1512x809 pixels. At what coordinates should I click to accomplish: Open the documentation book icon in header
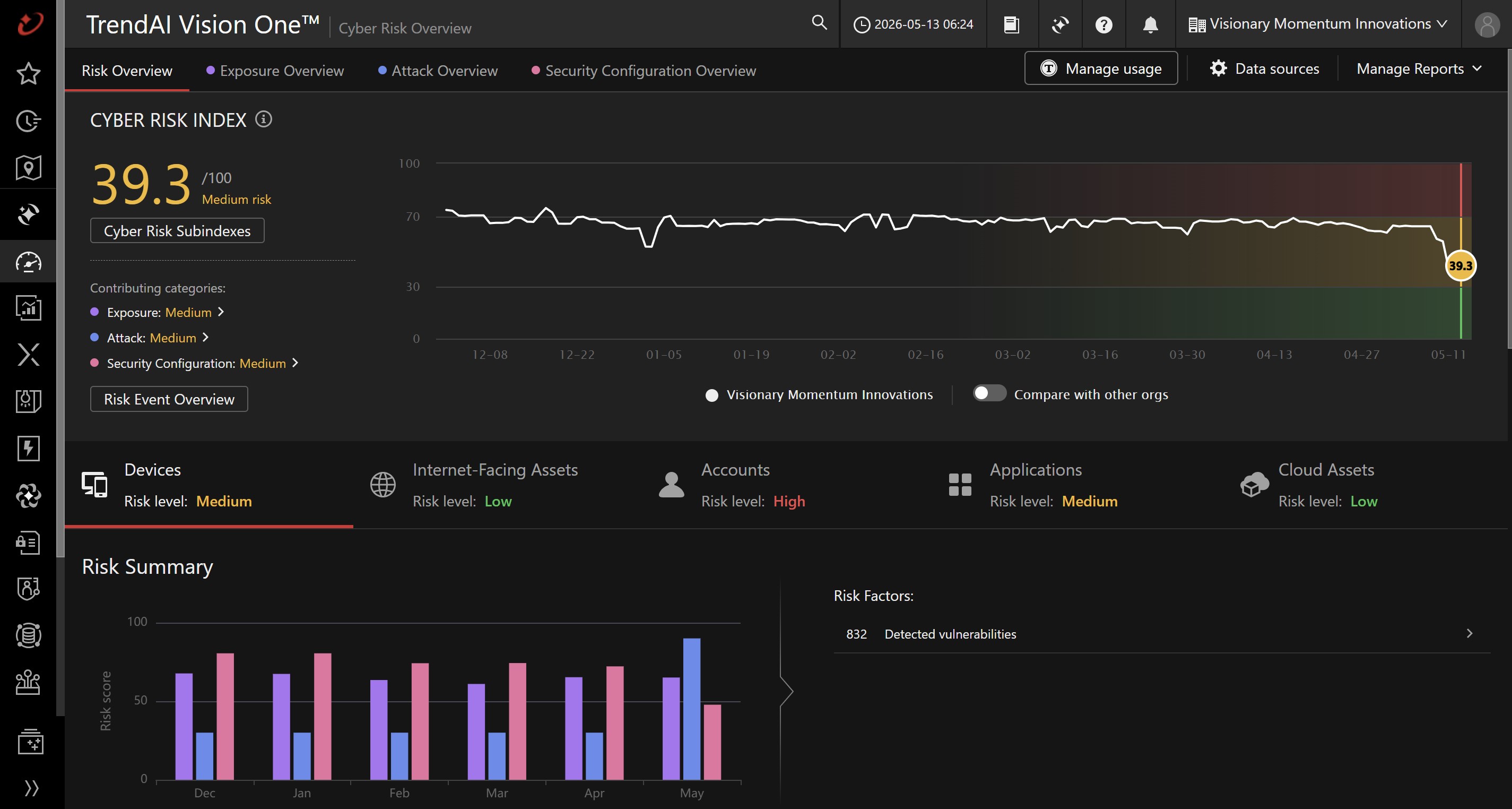point(1011,24)
